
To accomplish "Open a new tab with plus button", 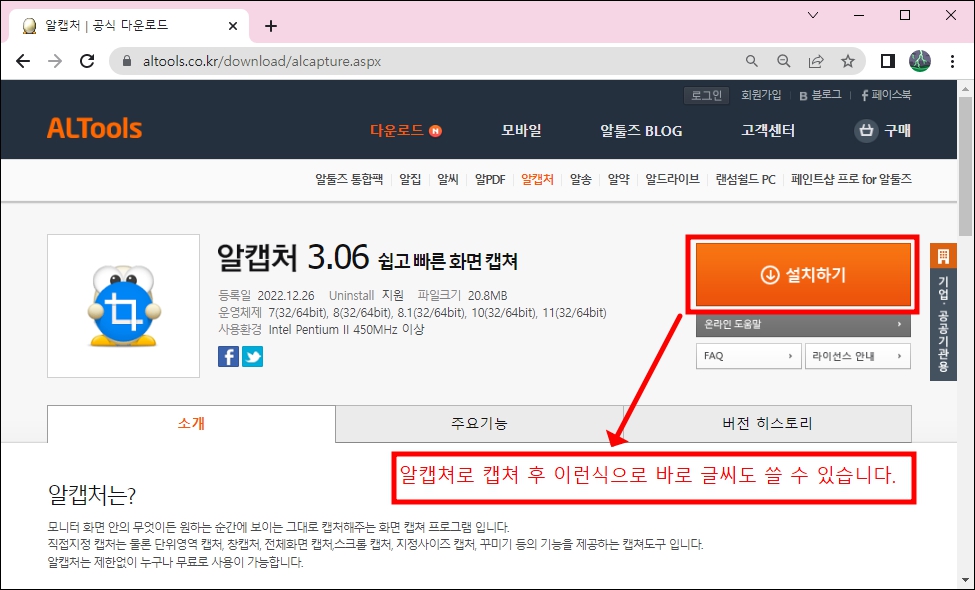I will 270,26.
